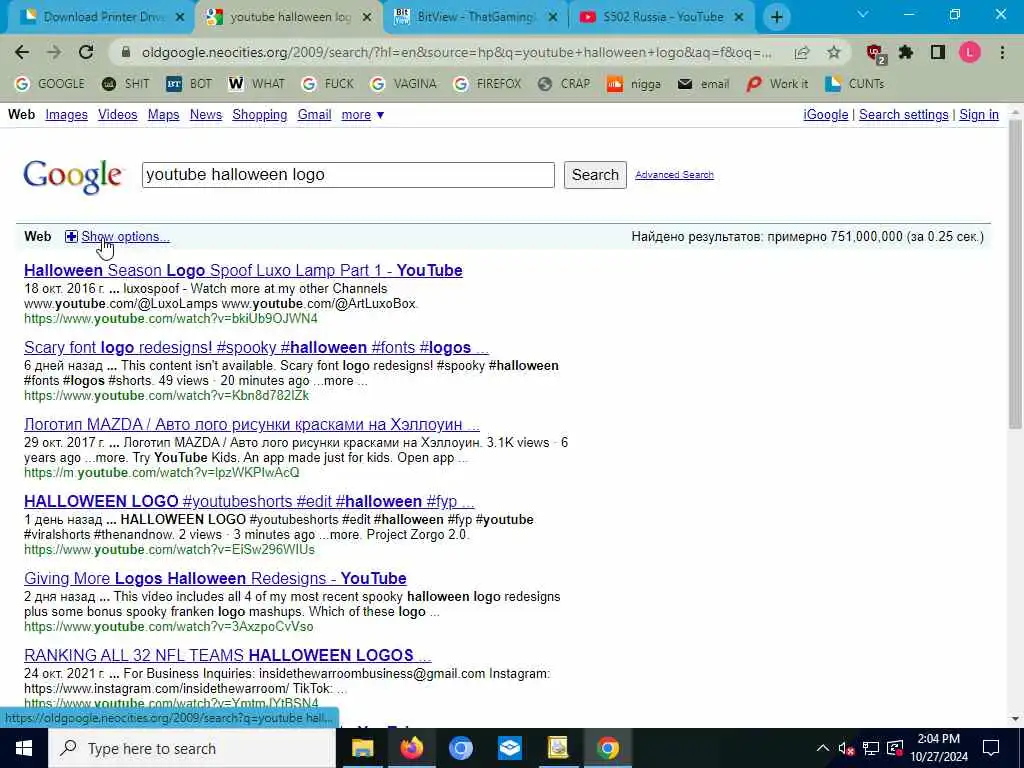Image resolution: width=1024 pixels, height=768 pixels.
Task: Open the FIREFOX bookmark
Action: [x=488, y=84]
